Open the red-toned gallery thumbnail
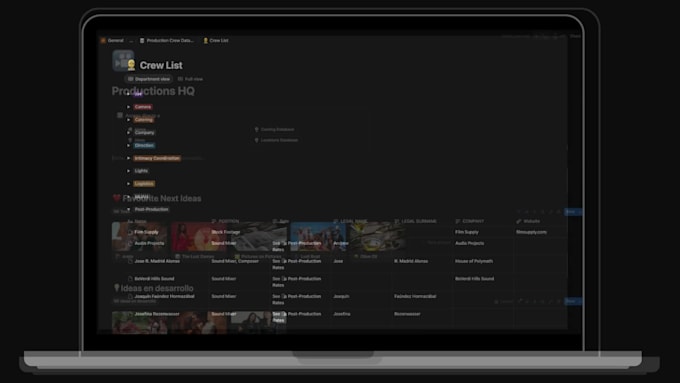 point(199,237)
